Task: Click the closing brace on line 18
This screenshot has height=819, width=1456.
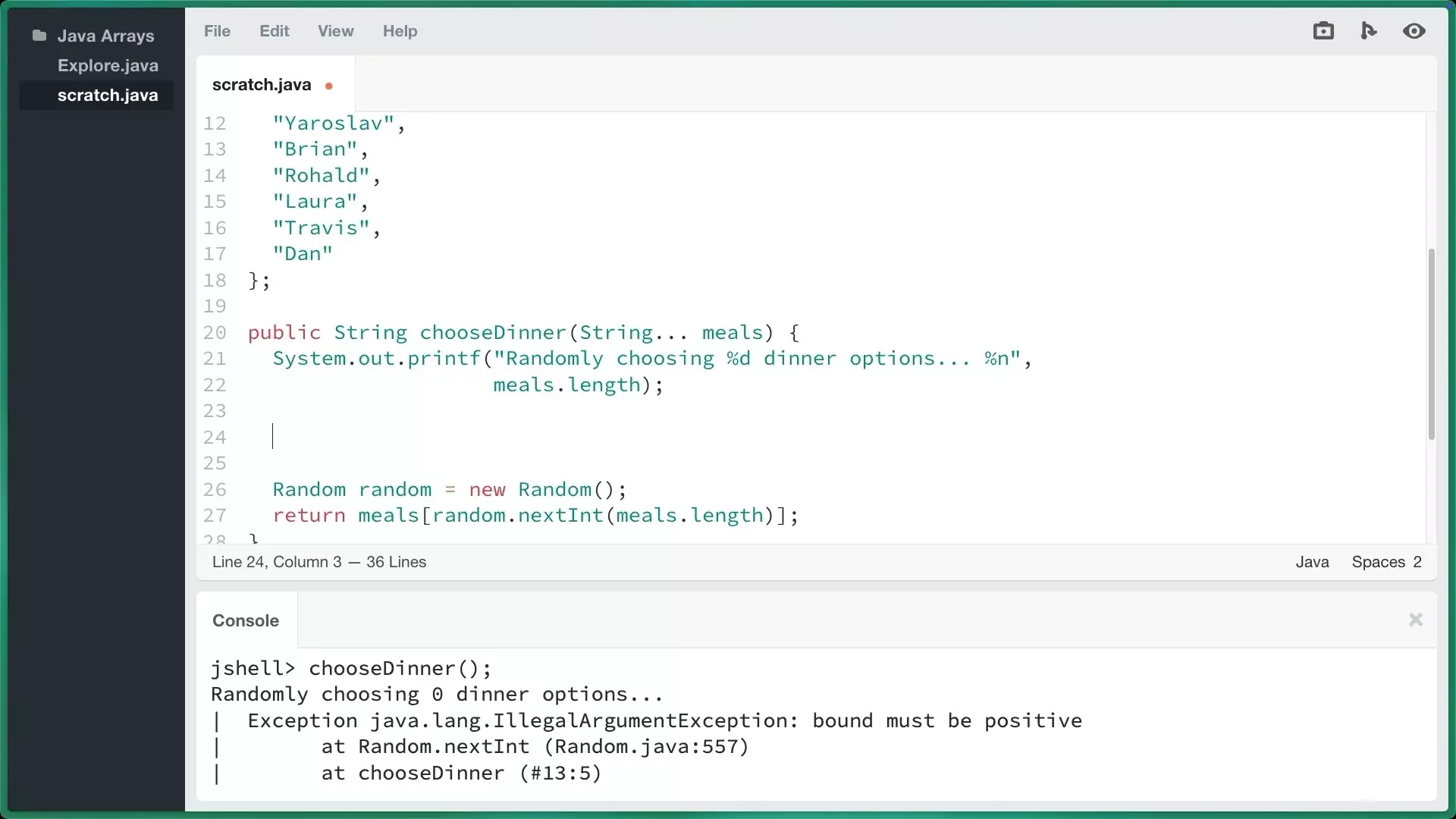Action: pyautogui.click(x=254, y=280)
